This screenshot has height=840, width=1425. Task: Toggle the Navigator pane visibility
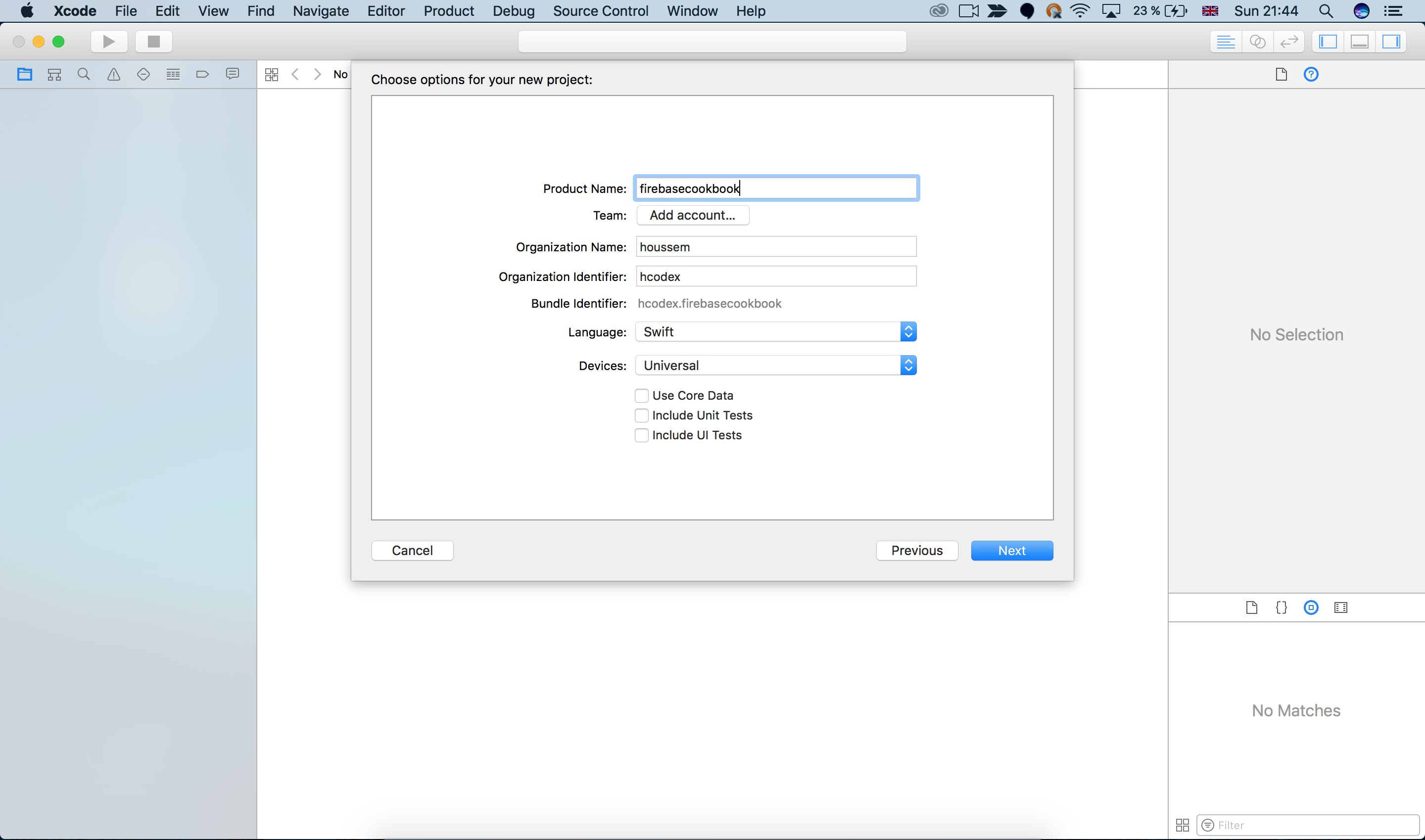pyautogui.click(x=1328, y=42)
